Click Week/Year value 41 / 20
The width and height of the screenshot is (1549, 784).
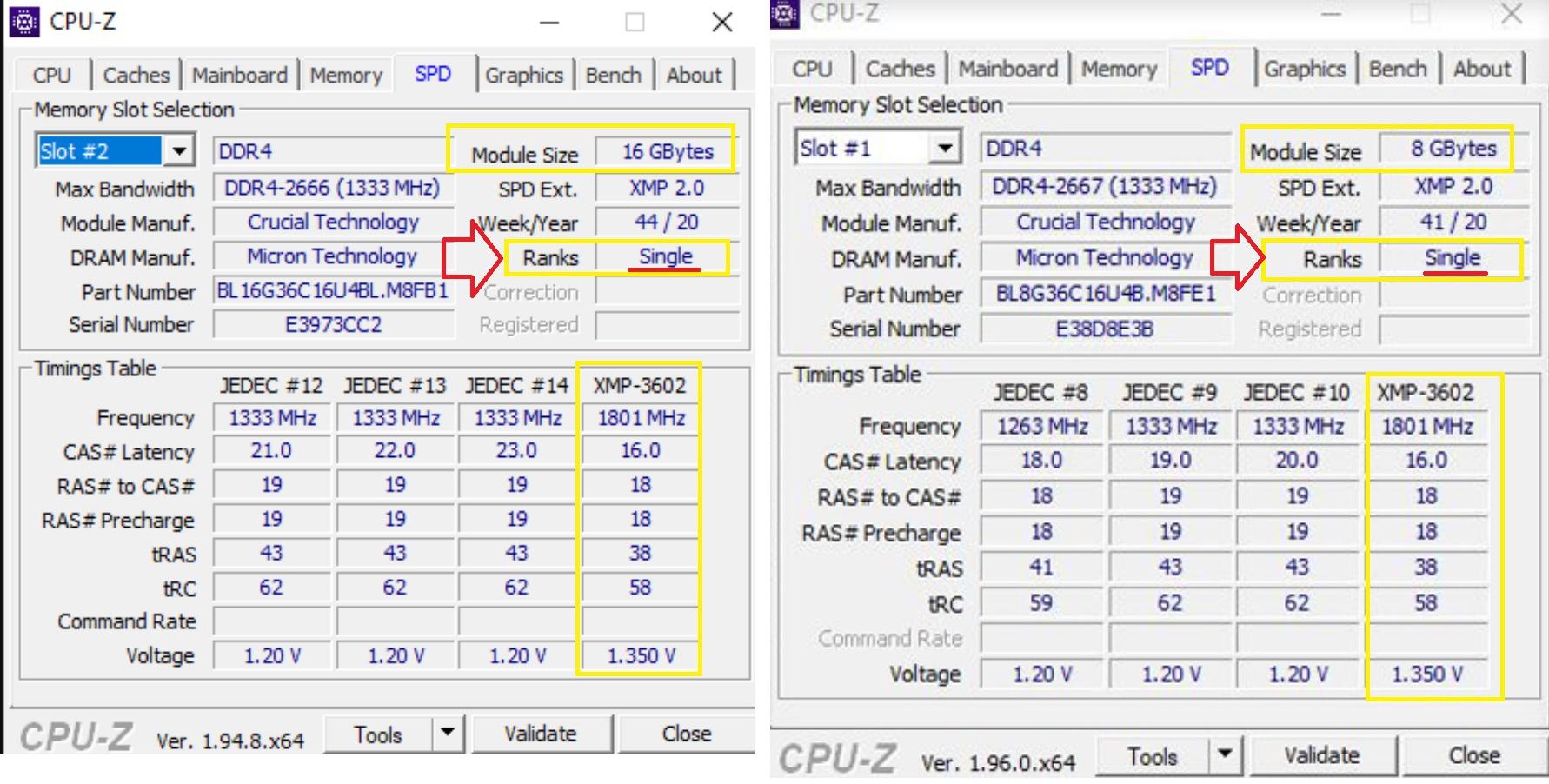coord(1454,223)
